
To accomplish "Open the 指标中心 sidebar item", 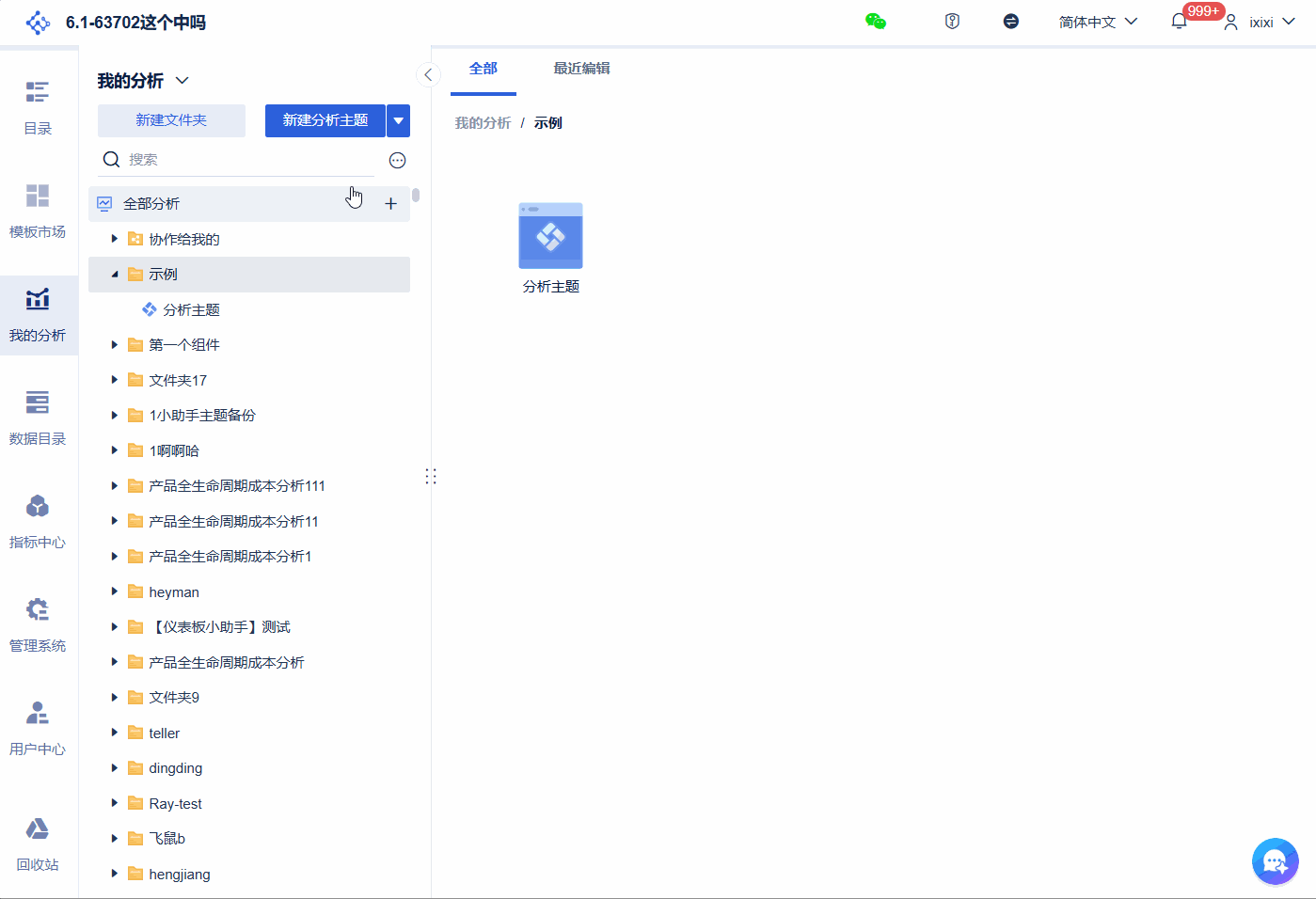I will [38, 522].
